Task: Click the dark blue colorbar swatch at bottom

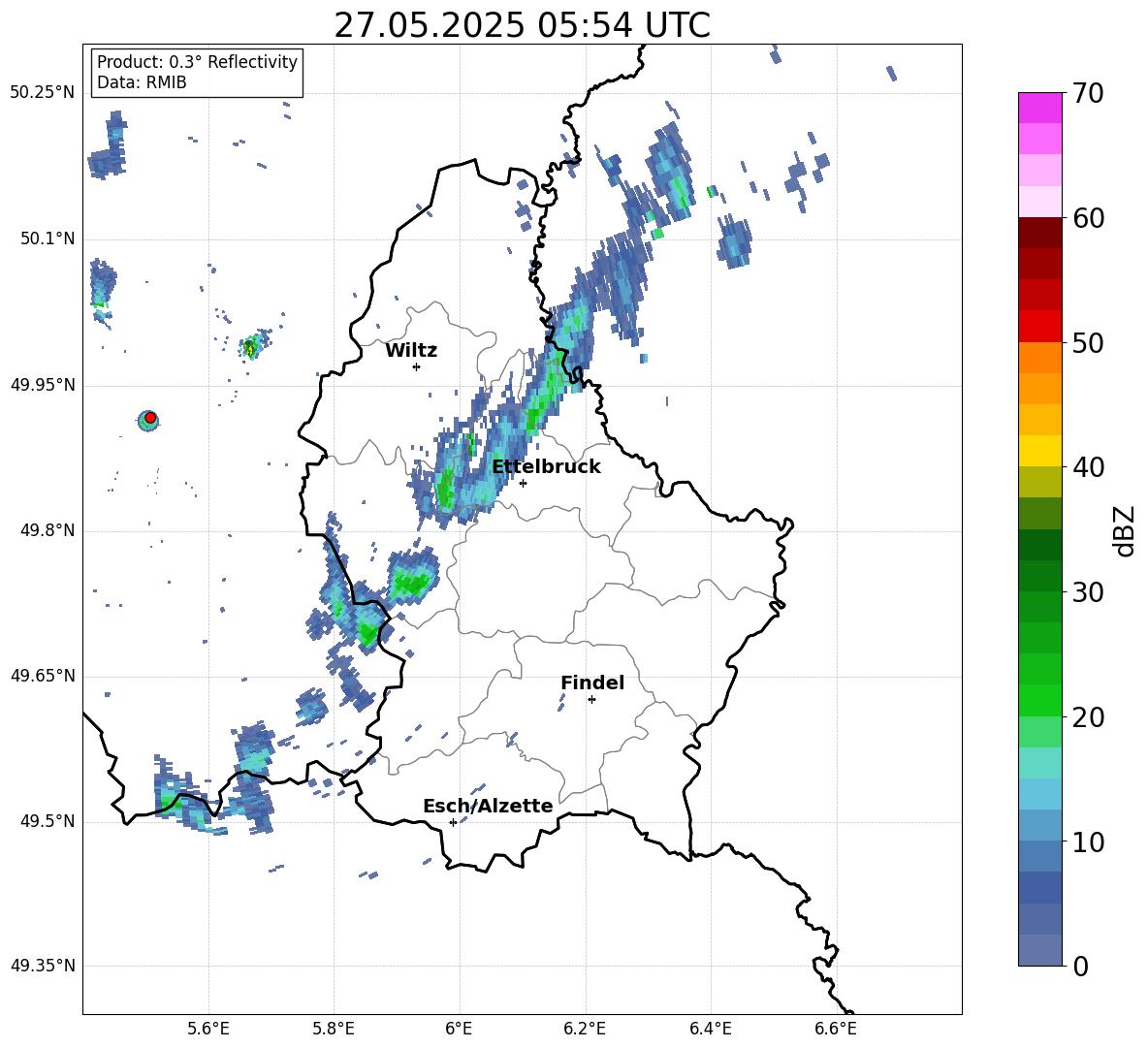Action: coord(1039,950)
